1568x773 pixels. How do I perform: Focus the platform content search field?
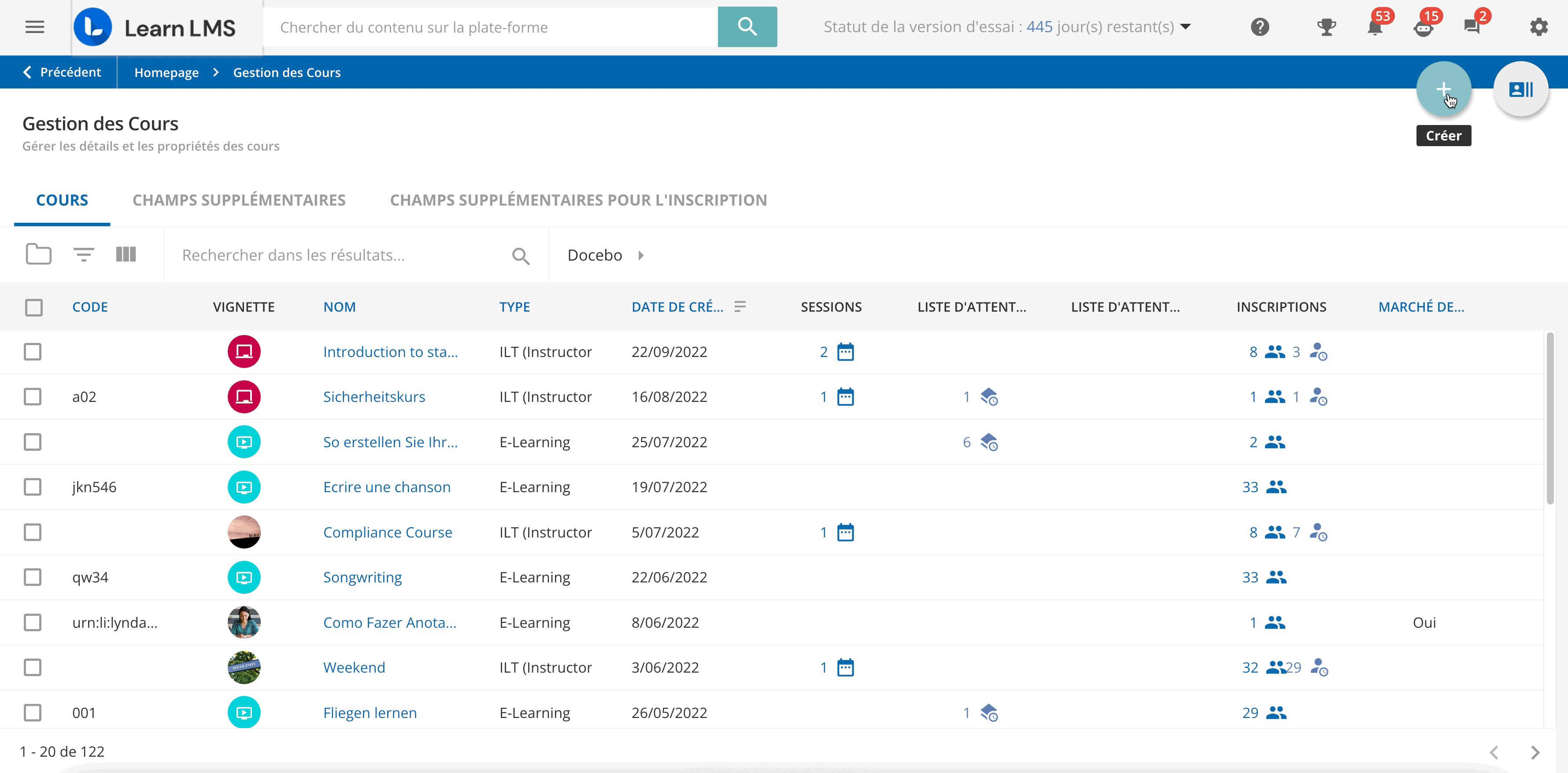pyautogui.click(x=491, y=27)
